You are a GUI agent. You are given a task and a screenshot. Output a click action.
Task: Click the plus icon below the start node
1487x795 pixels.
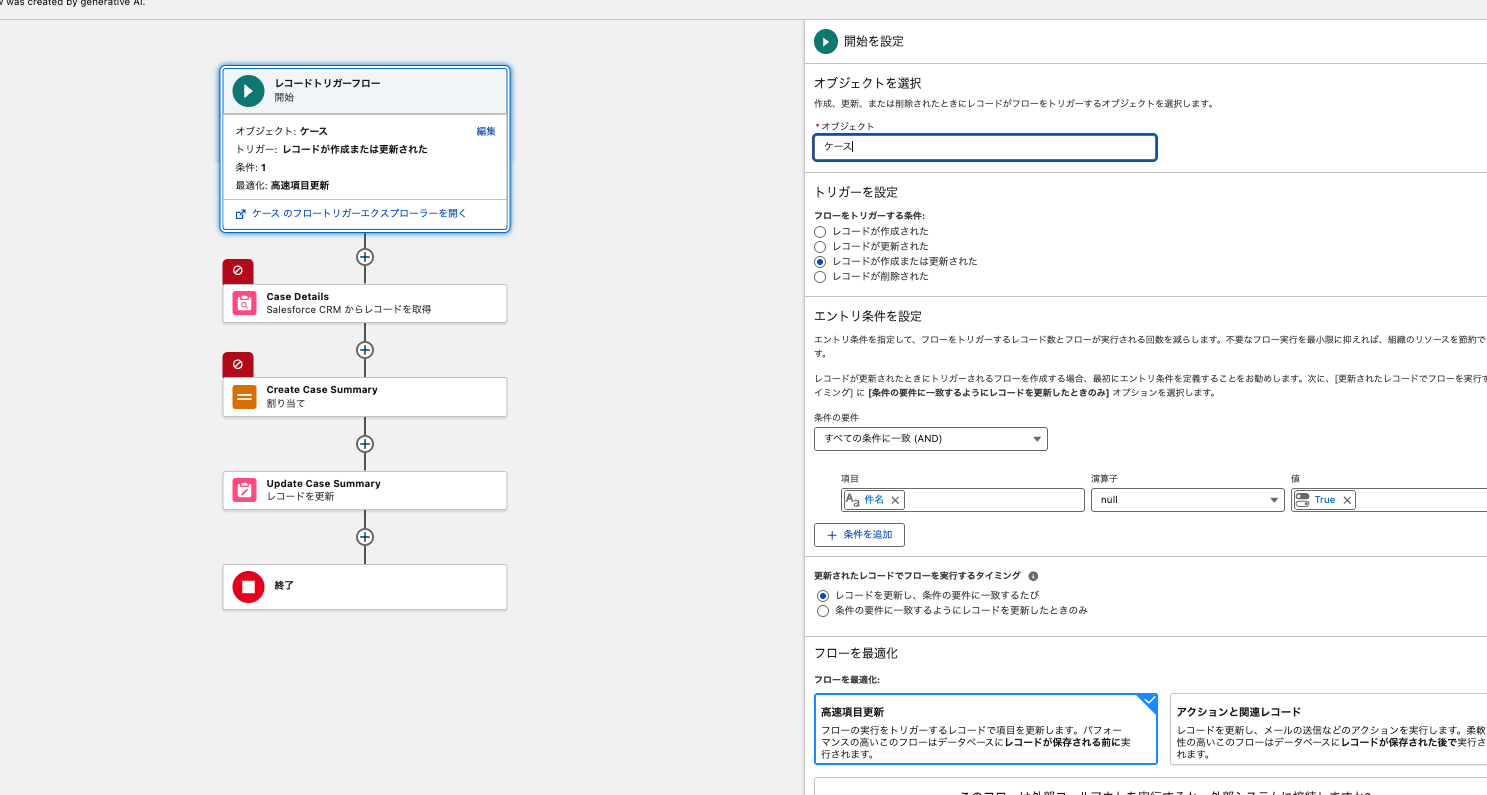point(364,257)
